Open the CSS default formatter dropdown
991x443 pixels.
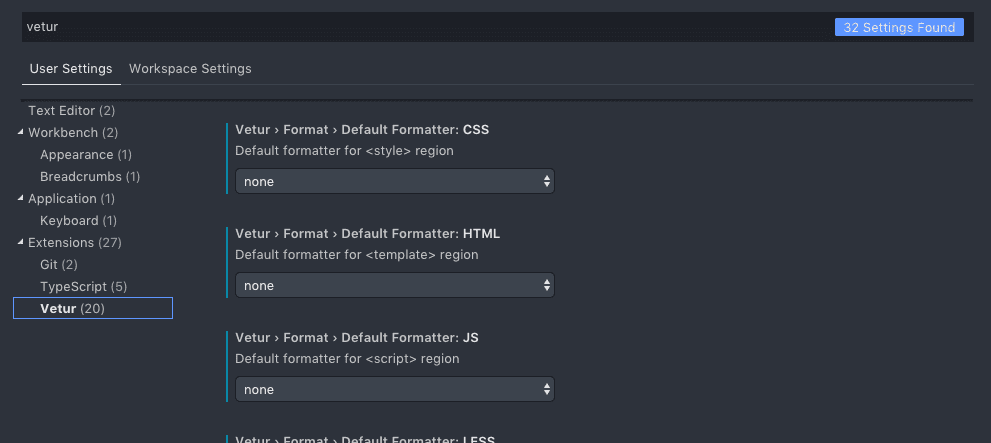coord(394,181)
